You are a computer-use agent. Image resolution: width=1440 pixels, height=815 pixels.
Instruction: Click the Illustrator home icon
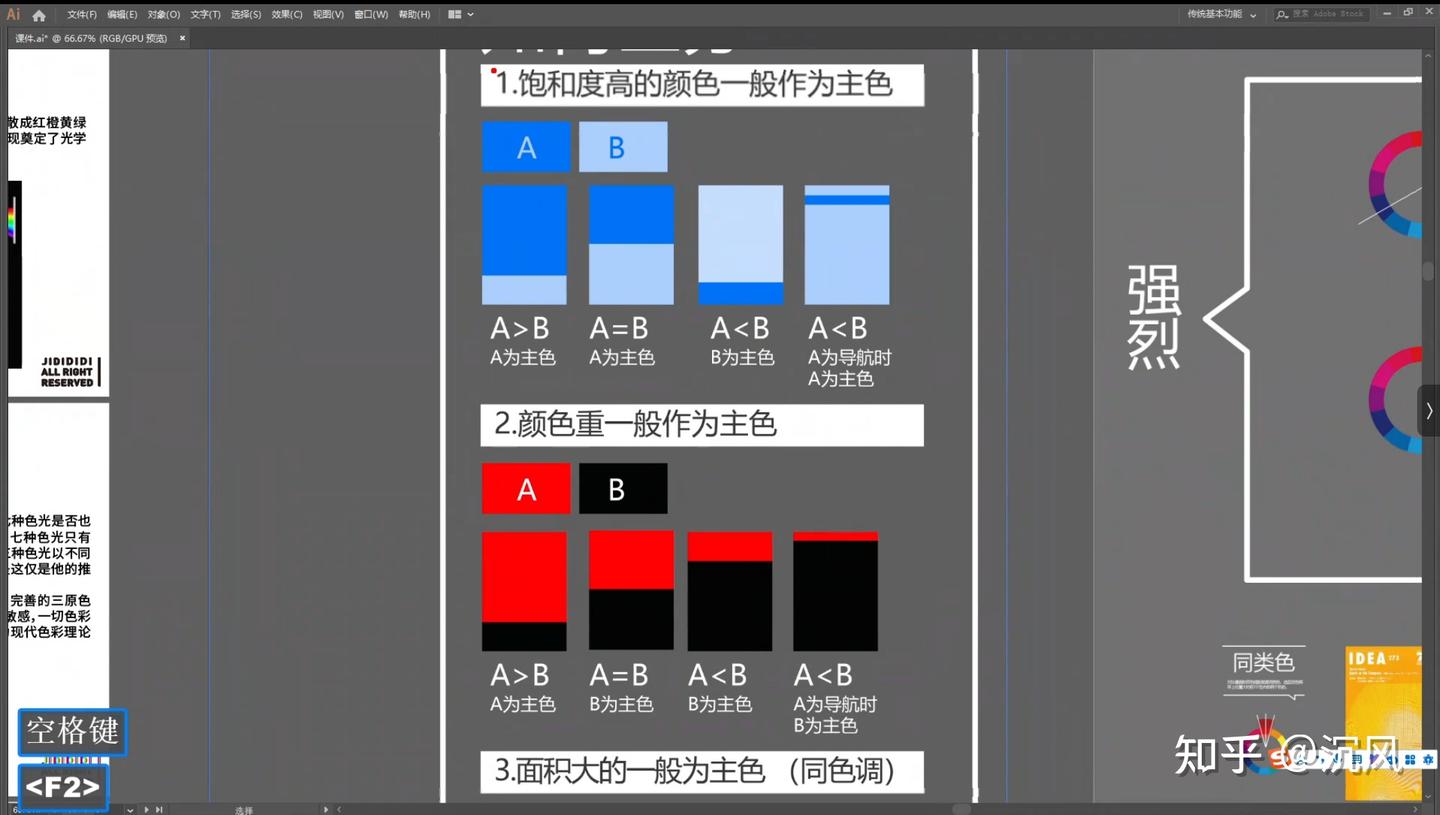pos(38,14)
